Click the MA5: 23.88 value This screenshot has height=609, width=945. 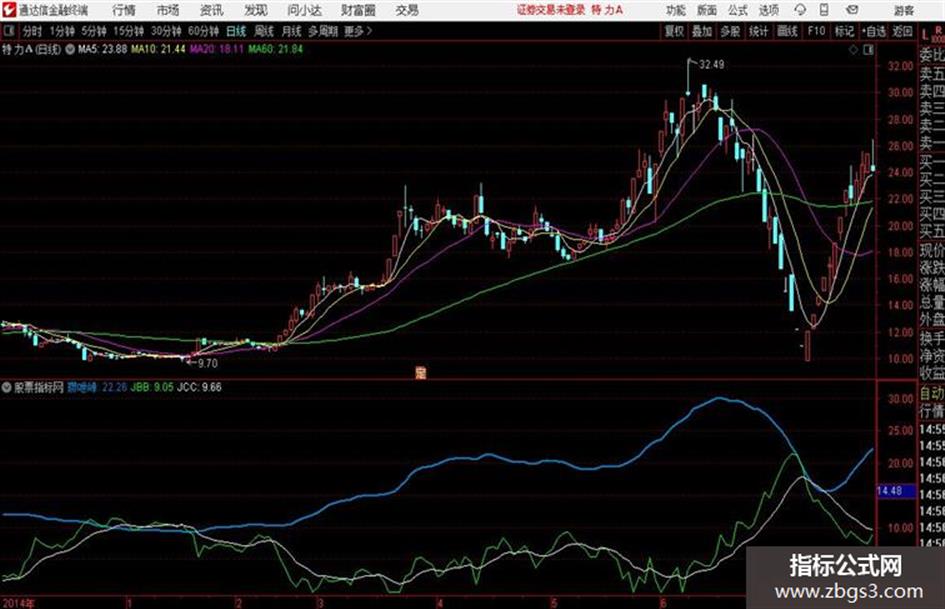click(x=102, y=49)
